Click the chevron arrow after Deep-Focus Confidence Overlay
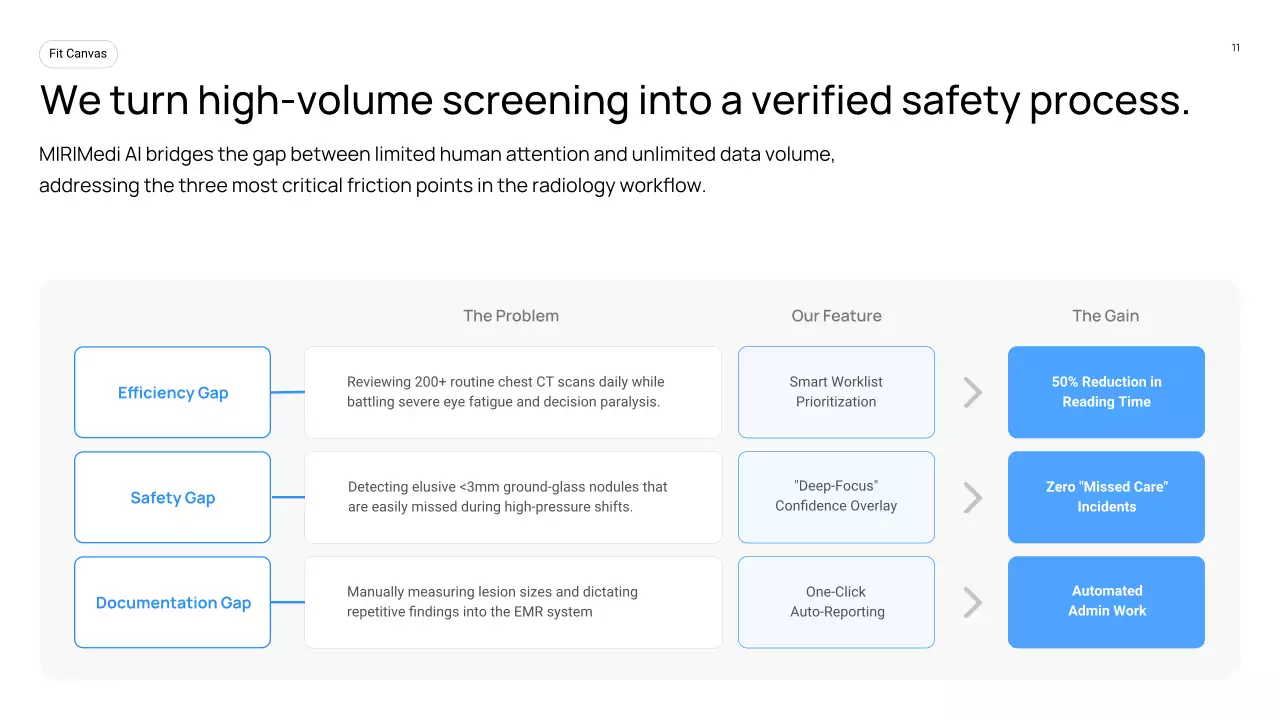 pos(972,497)
